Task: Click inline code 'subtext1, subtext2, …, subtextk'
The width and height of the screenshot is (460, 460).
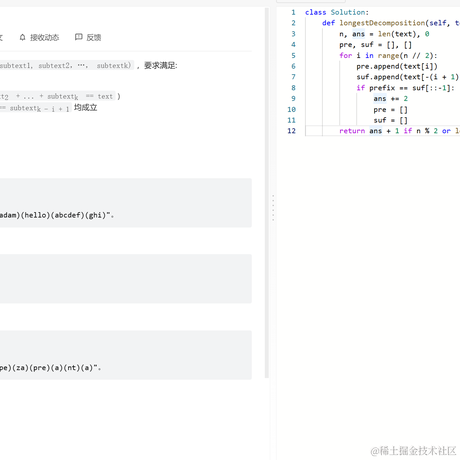Action: 66,66
